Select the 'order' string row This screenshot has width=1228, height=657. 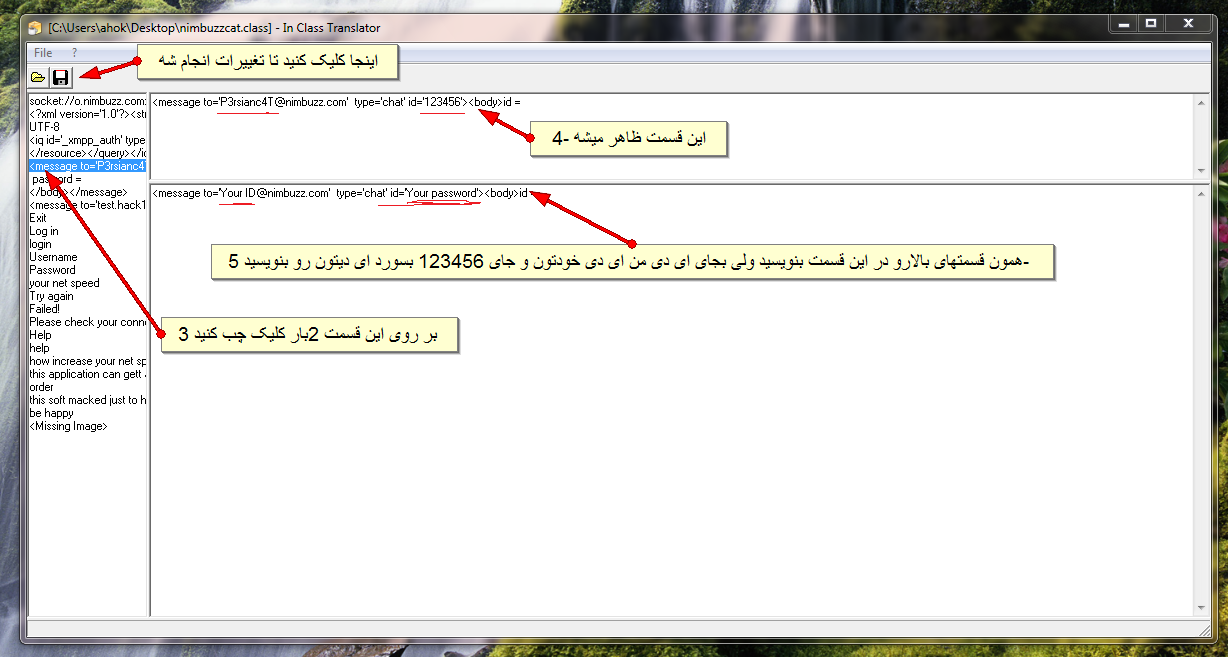pos(88,387)
